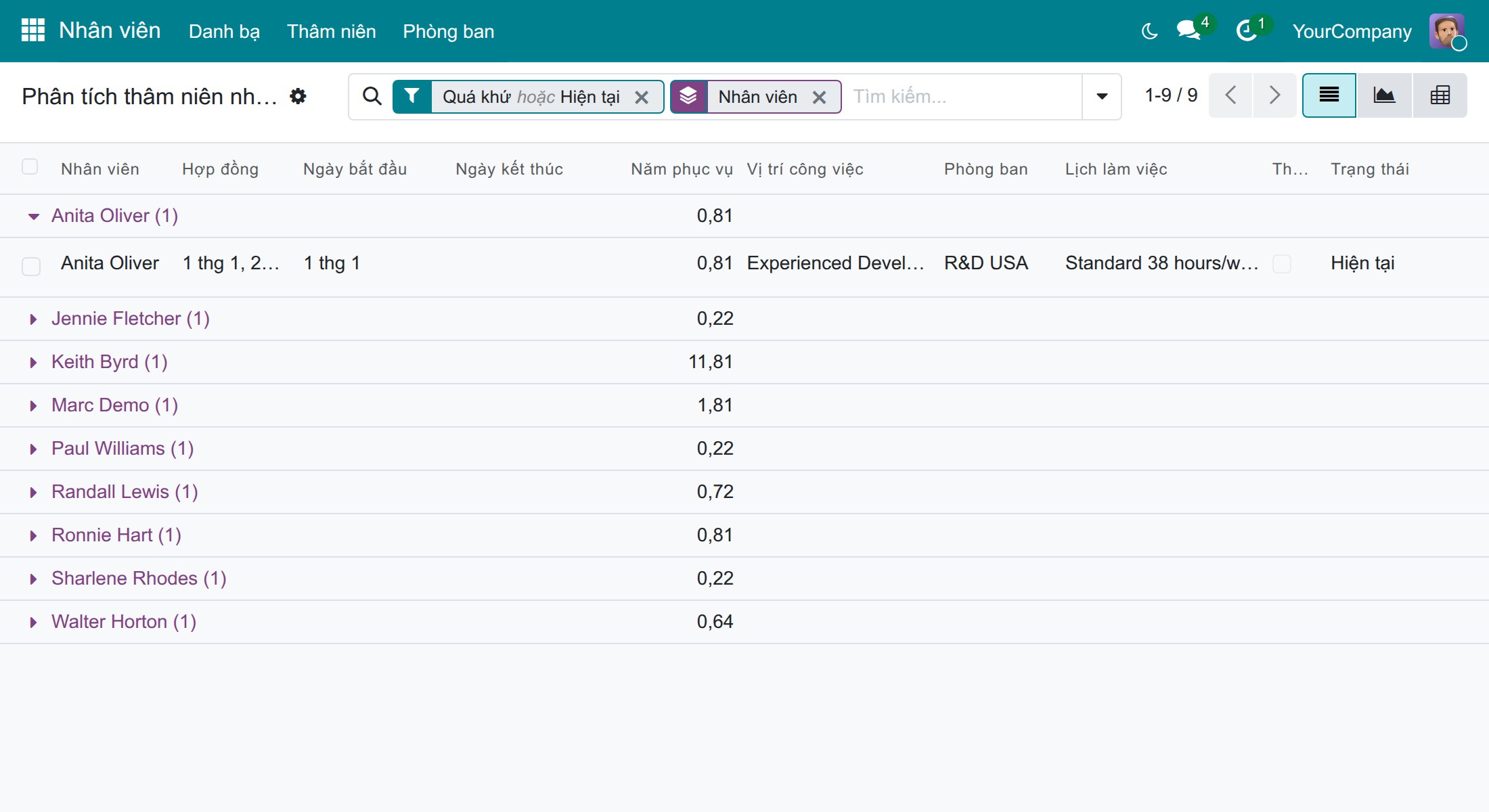Select the list view icon
Image resolution: width=1489 pixels, height=812 pixels.
1329,95
